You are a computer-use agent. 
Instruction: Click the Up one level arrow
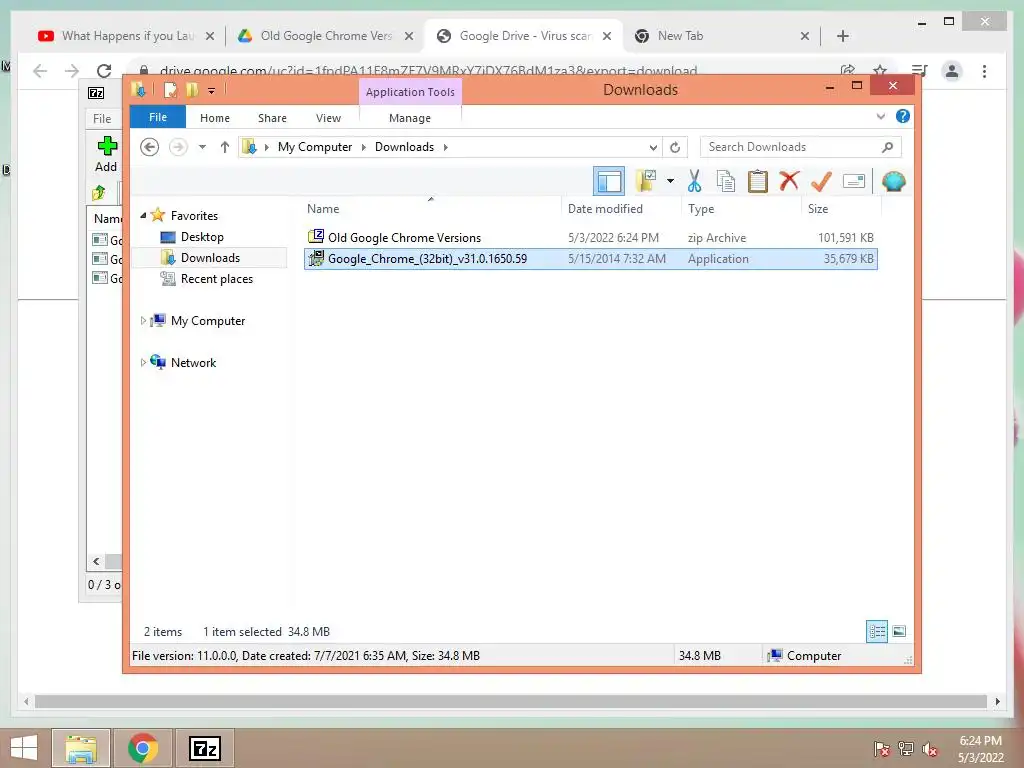(225, 147)
